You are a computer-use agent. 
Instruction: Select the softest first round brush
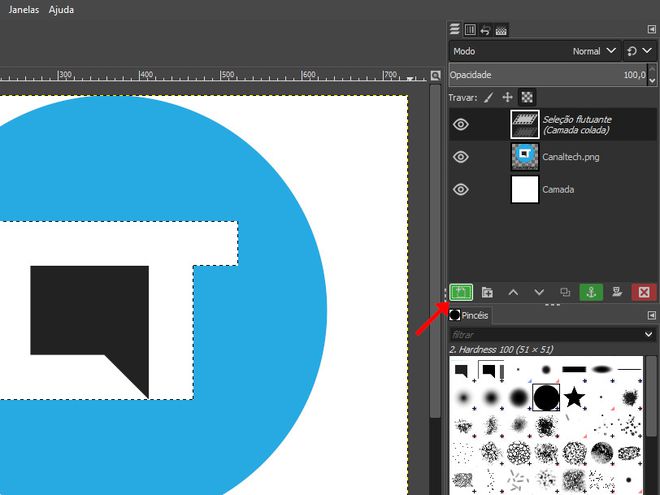[x=463, y=397]
